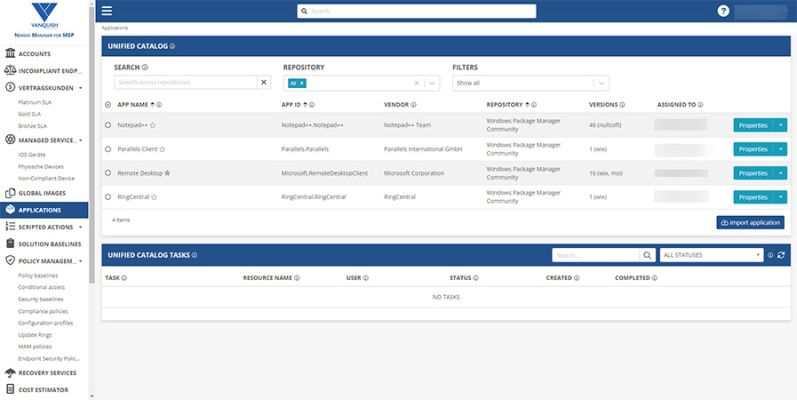The image size is (797, 400).
Task: Select the Parallels Client radio button
Action: click(108, 149)
